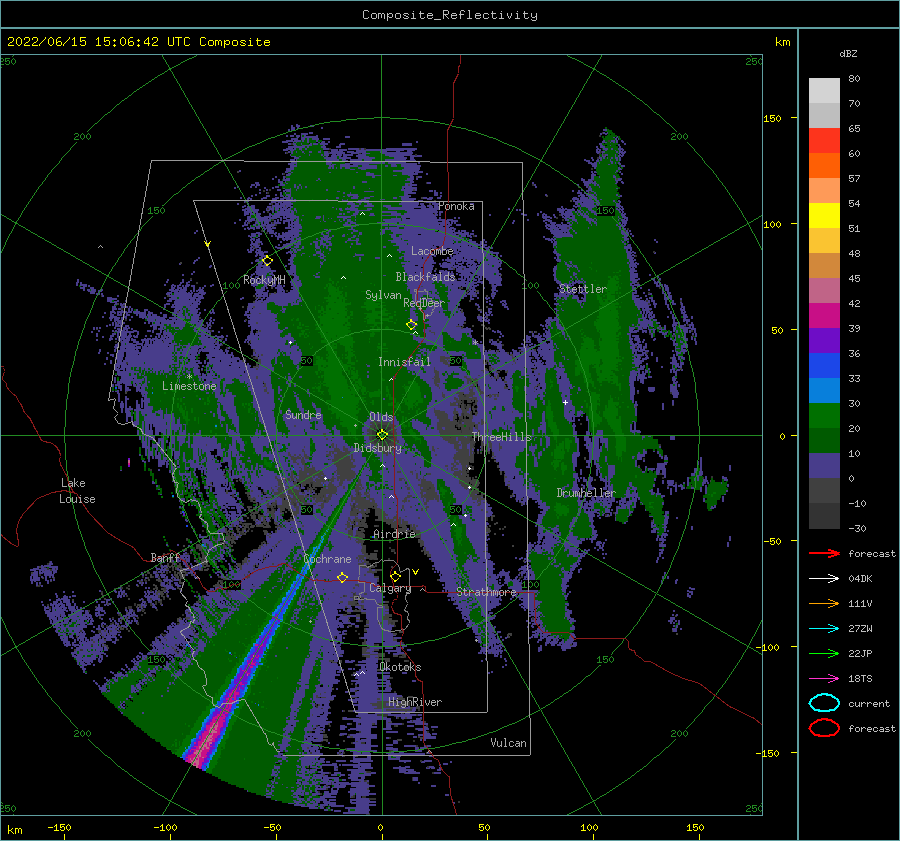900x841 pixels.
Task: Click the Drumheller town label
Action: tap(586, 493)
